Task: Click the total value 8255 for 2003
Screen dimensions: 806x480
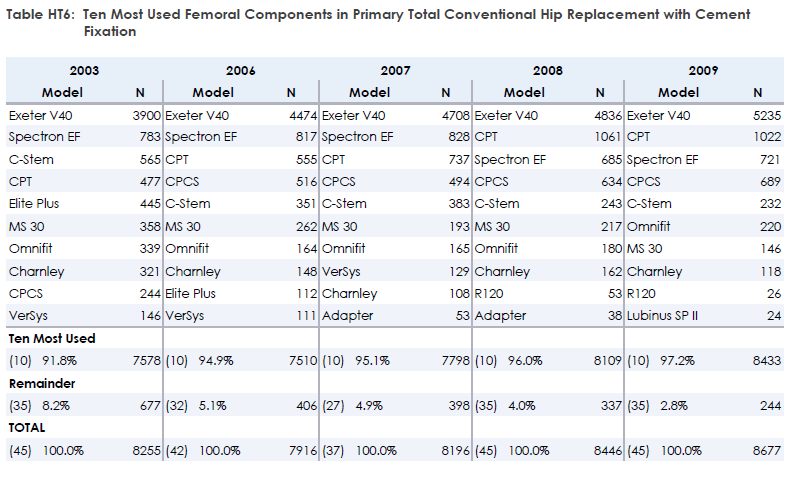Action: pyautogui.click(x=146, y=449)
